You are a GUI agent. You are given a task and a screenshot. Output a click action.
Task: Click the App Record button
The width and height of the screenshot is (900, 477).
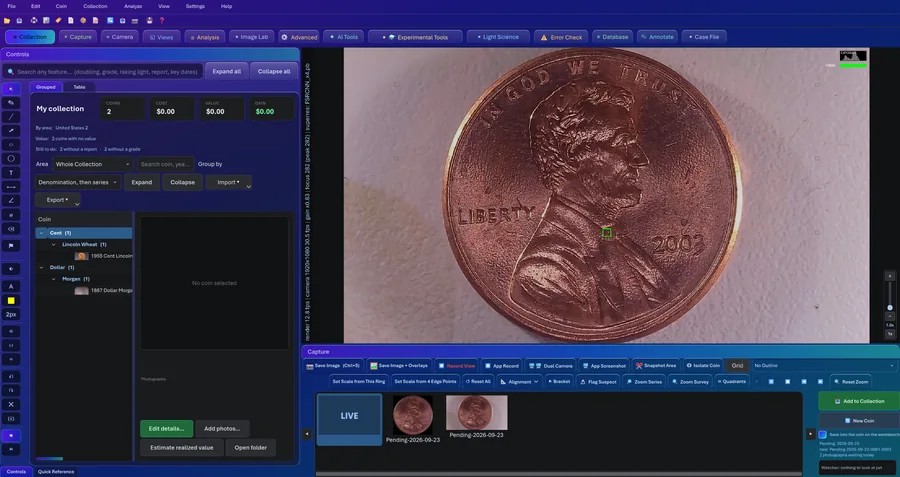point(502,366)
